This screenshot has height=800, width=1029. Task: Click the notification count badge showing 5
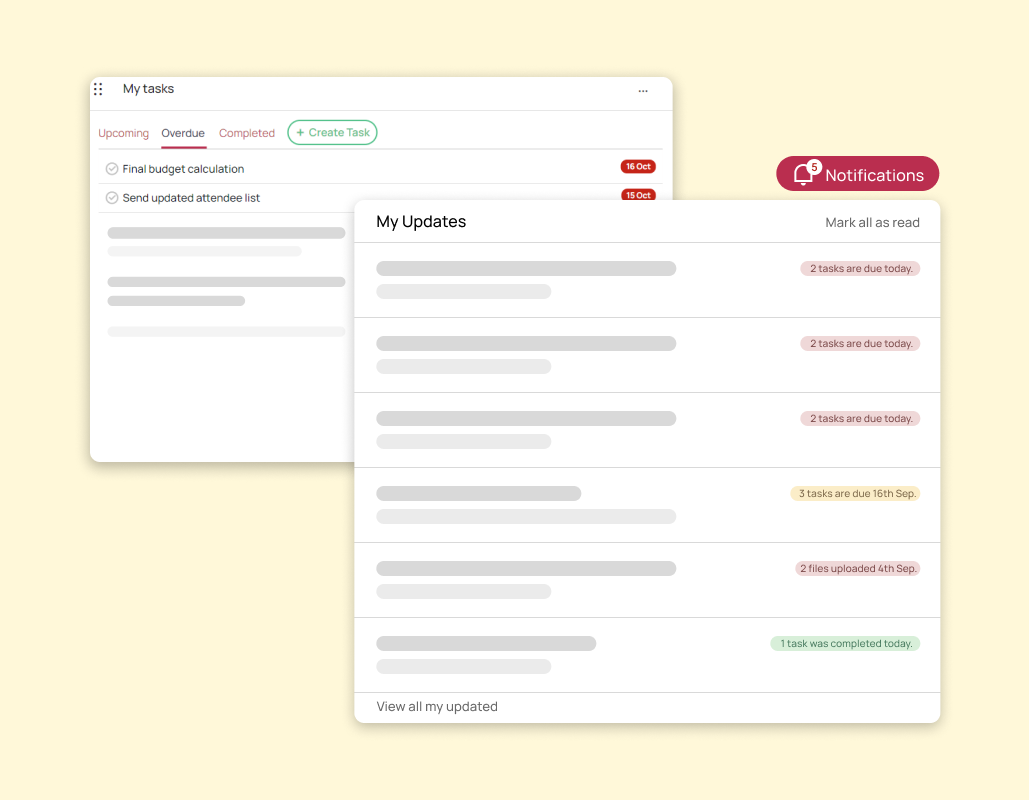[x=814, y=167]
